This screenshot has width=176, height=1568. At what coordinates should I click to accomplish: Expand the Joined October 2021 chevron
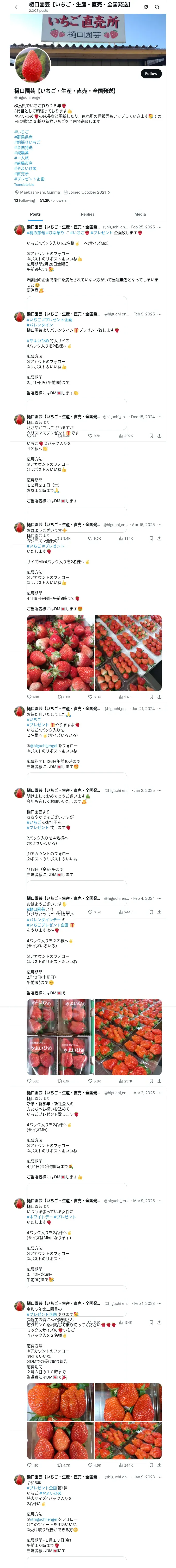pyautogui.click(x=108, y=192)
